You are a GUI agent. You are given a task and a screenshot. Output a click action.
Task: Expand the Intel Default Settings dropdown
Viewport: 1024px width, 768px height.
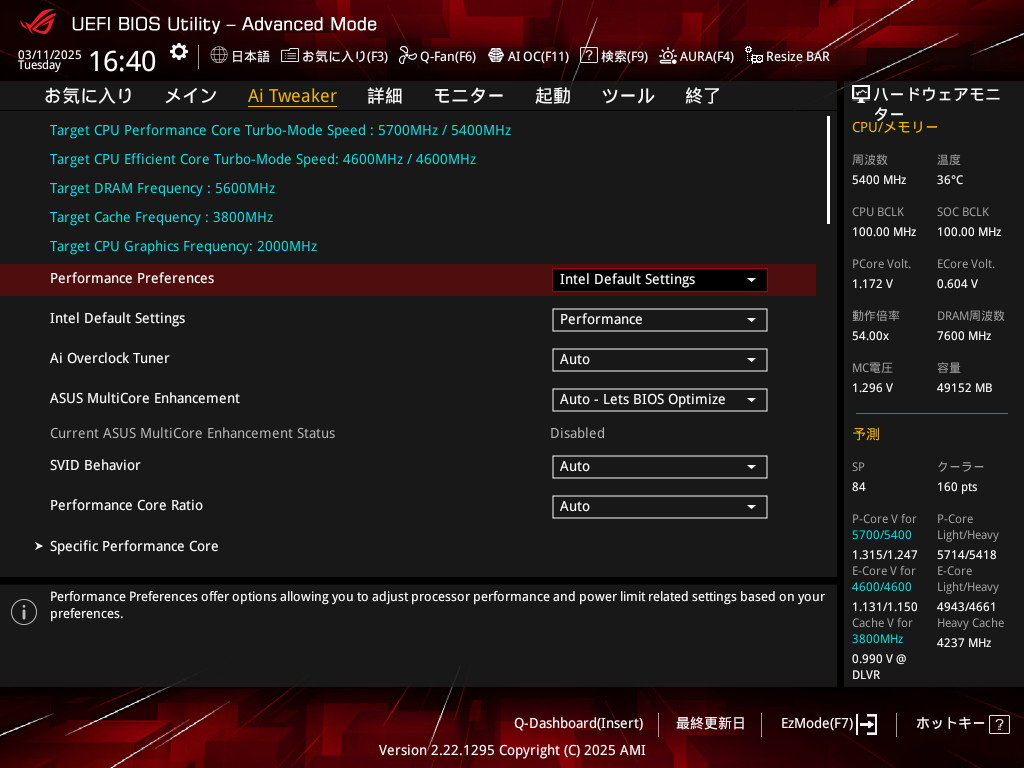click(659, 320)
